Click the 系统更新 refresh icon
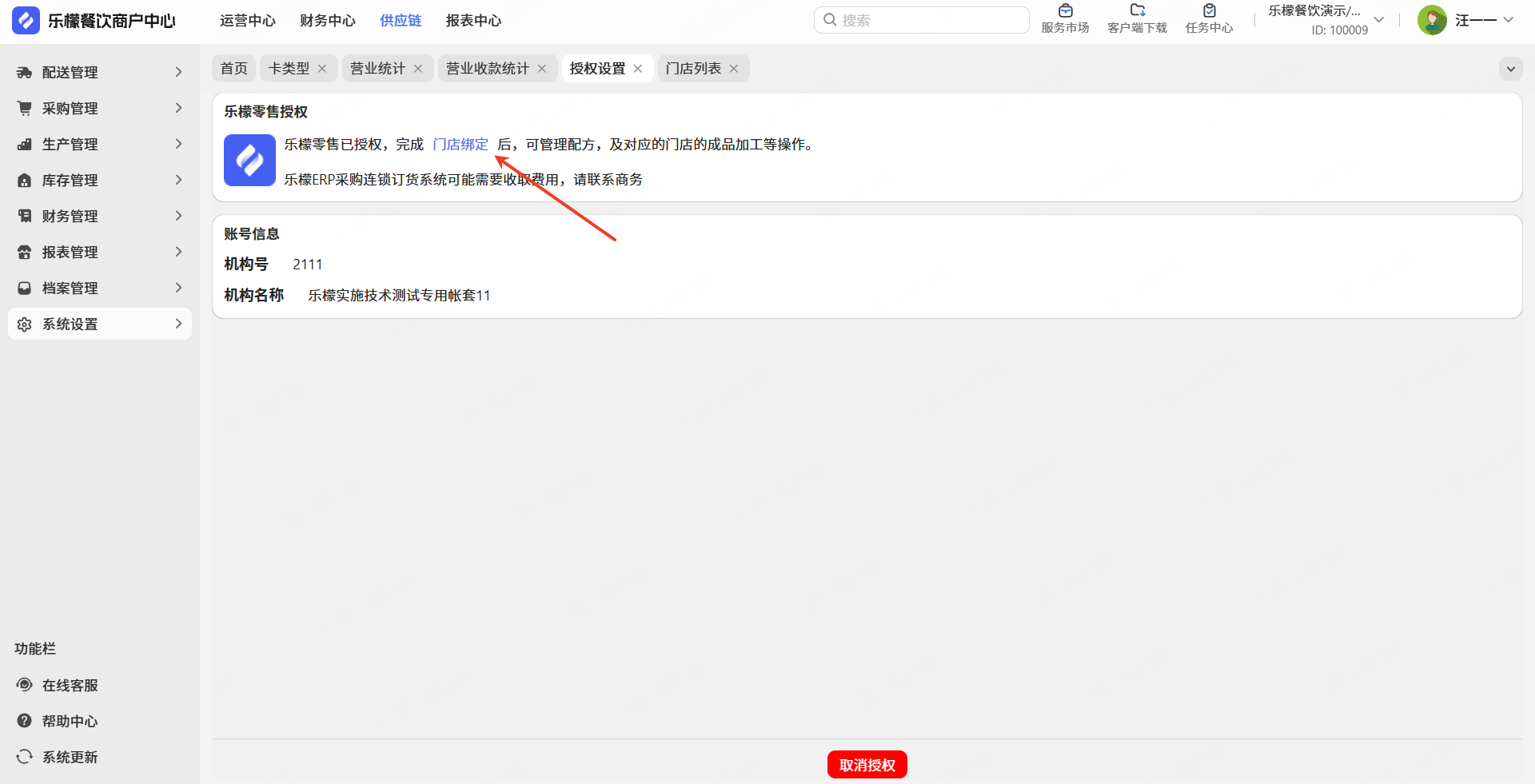This screenshot has width=1535, height=784. point(25,757)
